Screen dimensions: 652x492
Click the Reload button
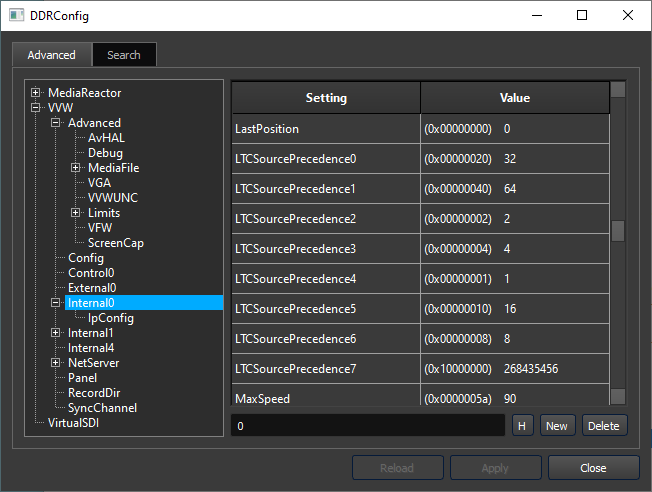click(398, 468)
